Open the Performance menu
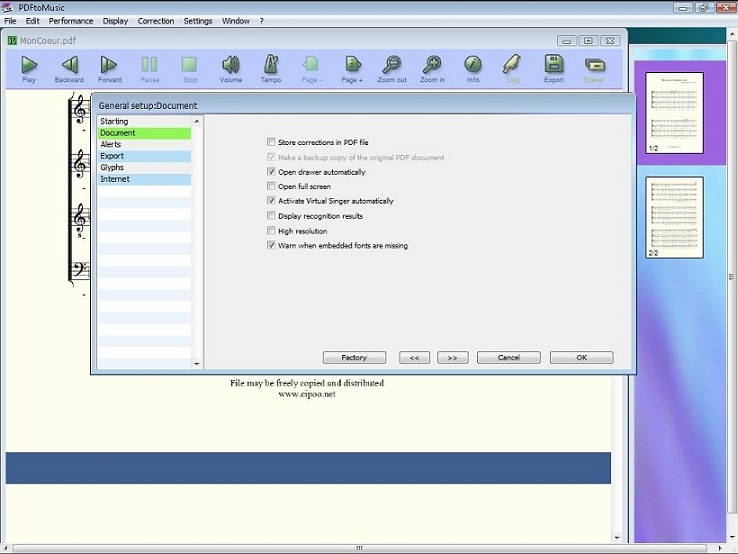This screenshot has width=738, height=554. pyautogui.click(x=70, y=21)
